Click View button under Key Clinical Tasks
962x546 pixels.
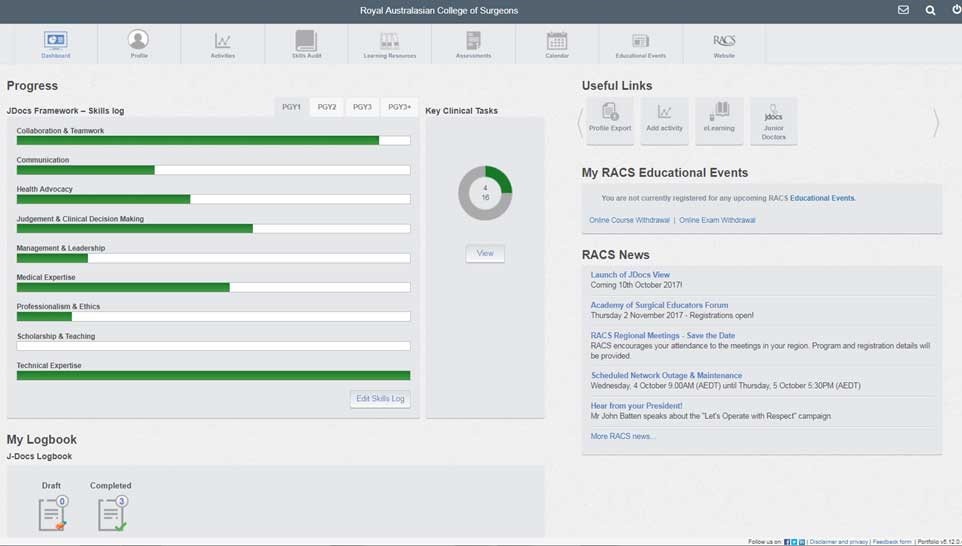pos(485,253)
